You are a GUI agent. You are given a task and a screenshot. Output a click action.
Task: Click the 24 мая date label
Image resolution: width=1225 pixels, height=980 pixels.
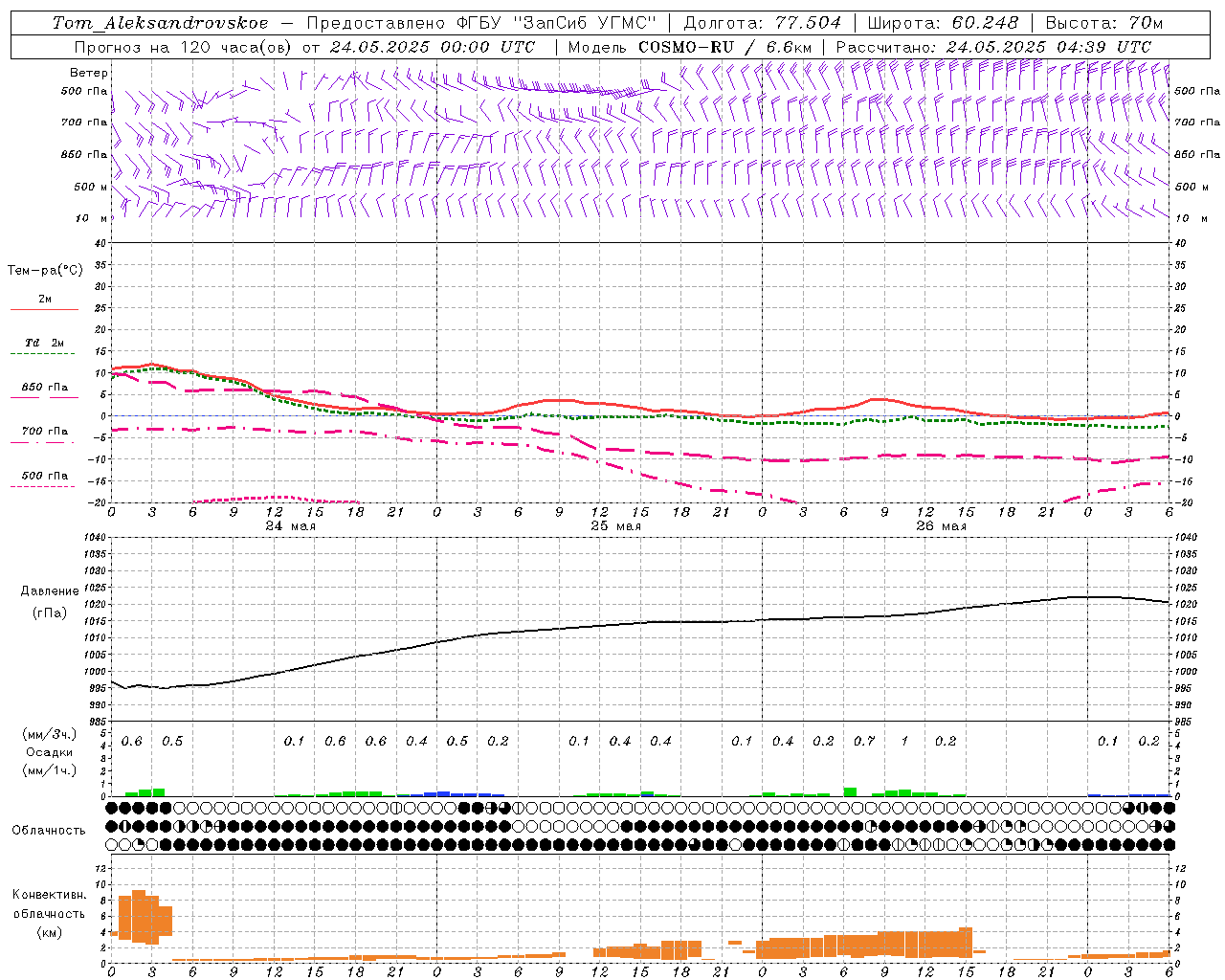tap(291, 526)
